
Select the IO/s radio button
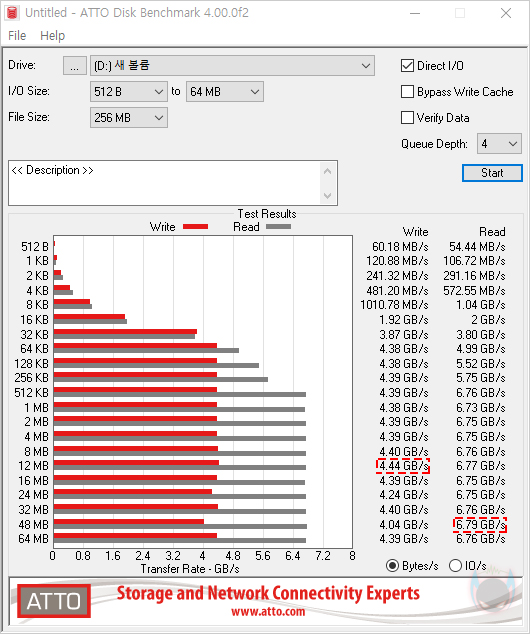coord(455,566)
